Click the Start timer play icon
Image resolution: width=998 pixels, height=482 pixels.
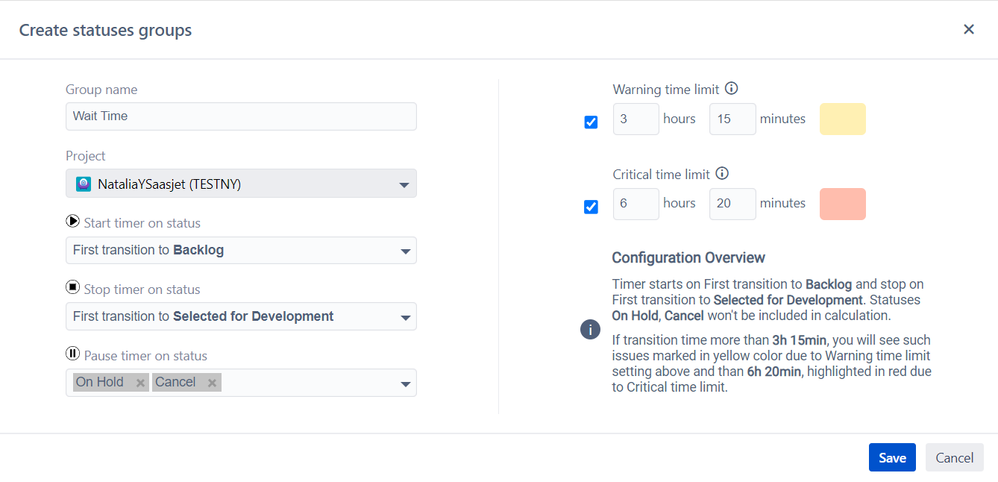pyautogui.click(x=72, y=222)
